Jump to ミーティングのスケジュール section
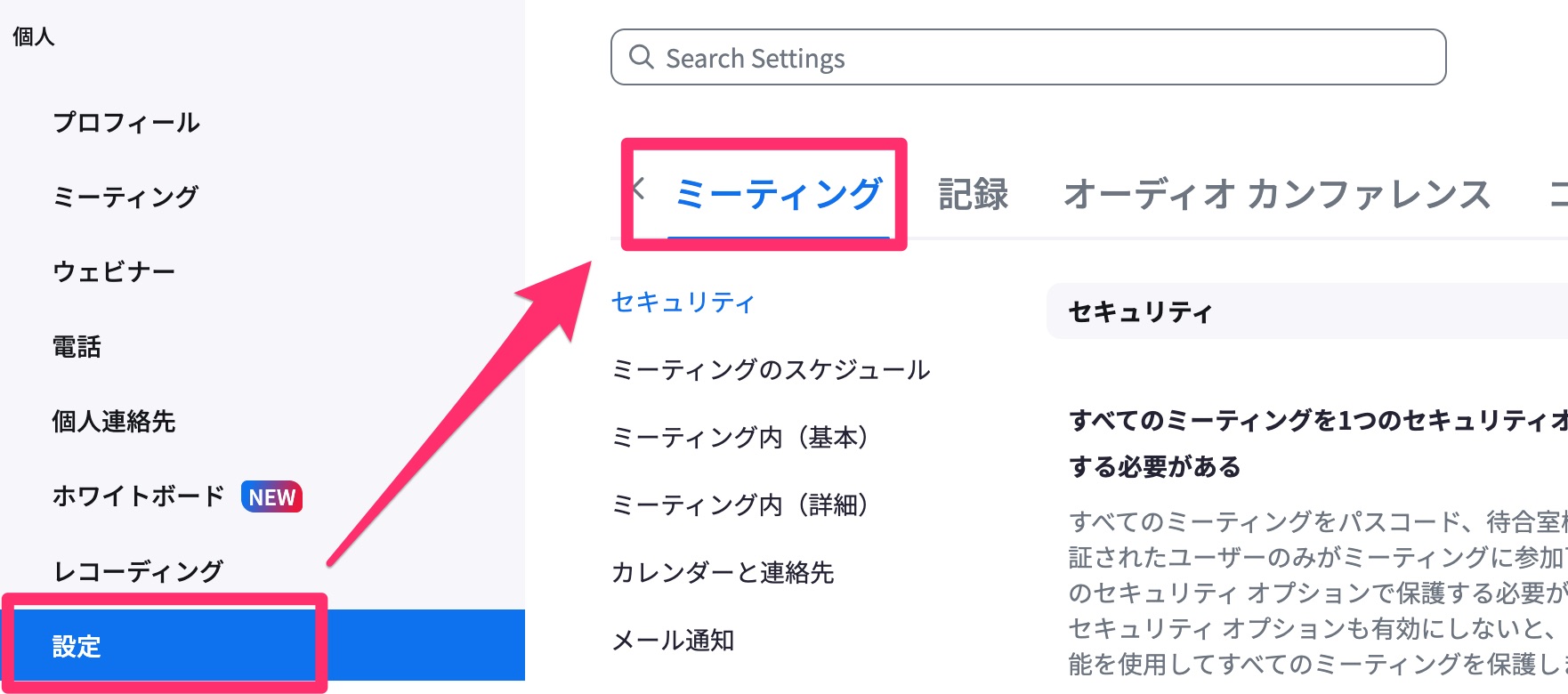The image size is (1568, 694). tap(772, 370)
